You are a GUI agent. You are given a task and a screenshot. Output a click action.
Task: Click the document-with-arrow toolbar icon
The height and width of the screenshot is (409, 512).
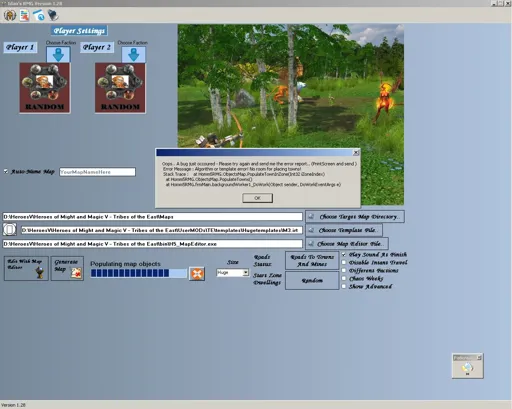click(x=24, y=15)
